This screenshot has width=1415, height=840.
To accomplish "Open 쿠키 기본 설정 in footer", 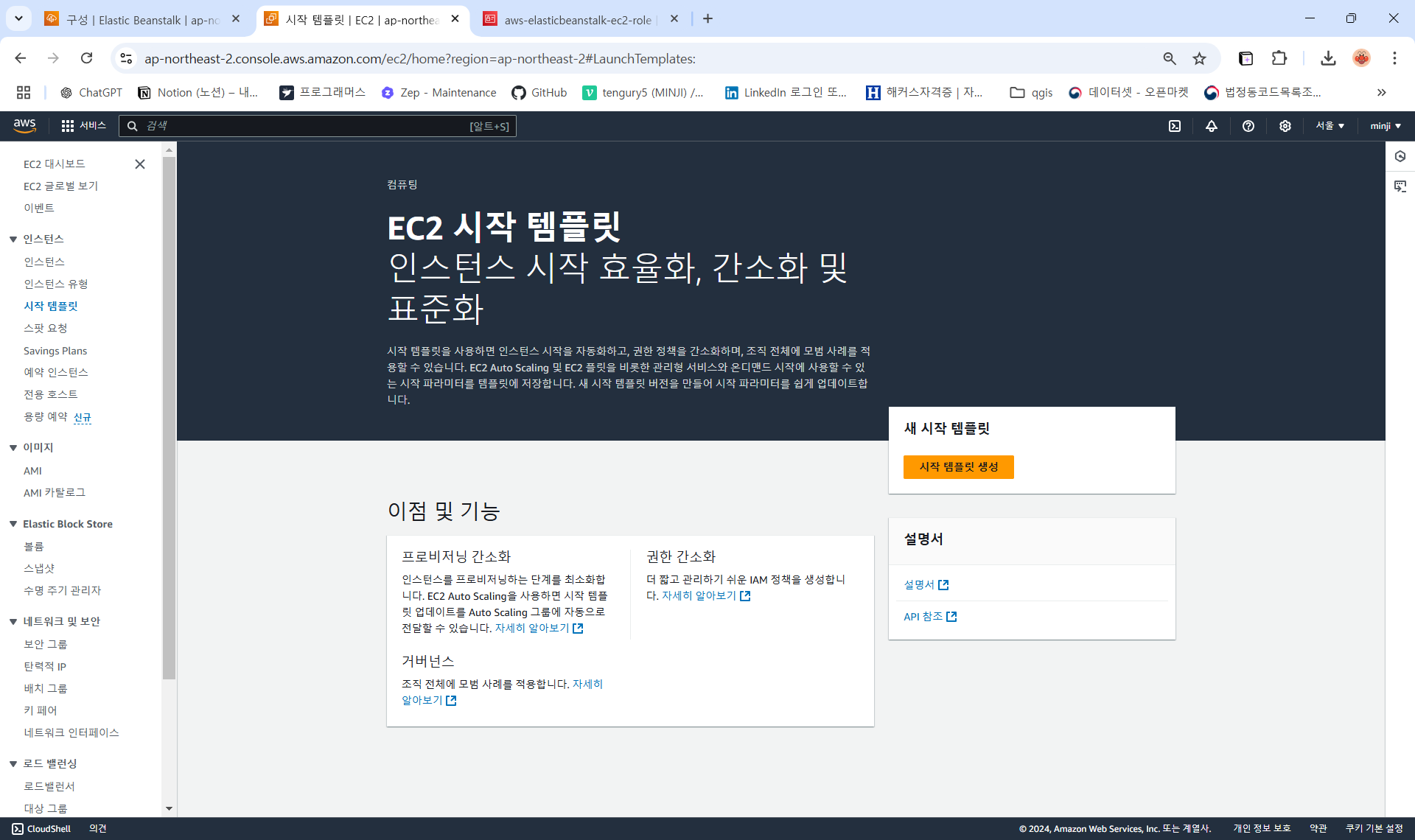I will 1374,829.
